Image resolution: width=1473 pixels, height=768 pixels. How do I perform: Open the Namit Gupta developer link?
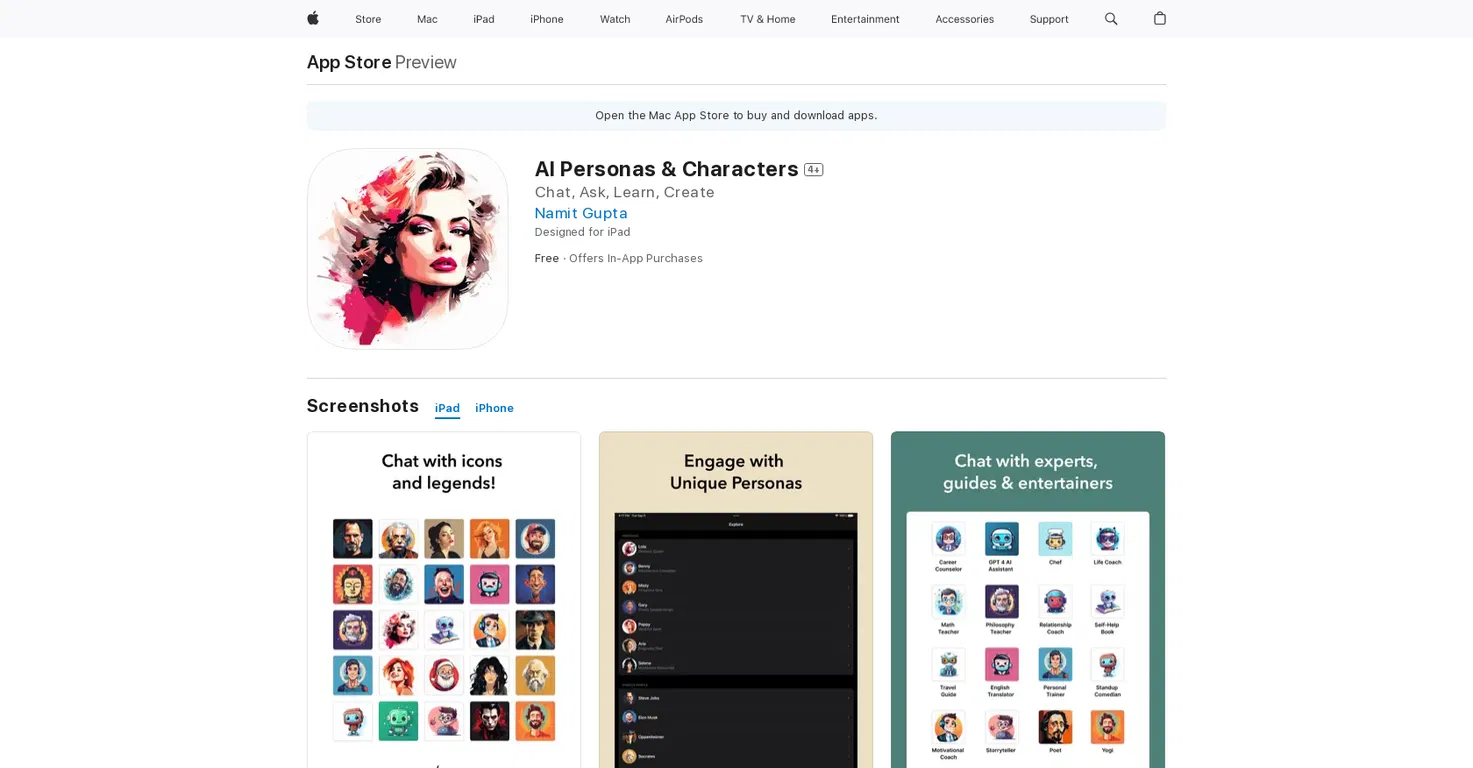(x=581, y=213)
